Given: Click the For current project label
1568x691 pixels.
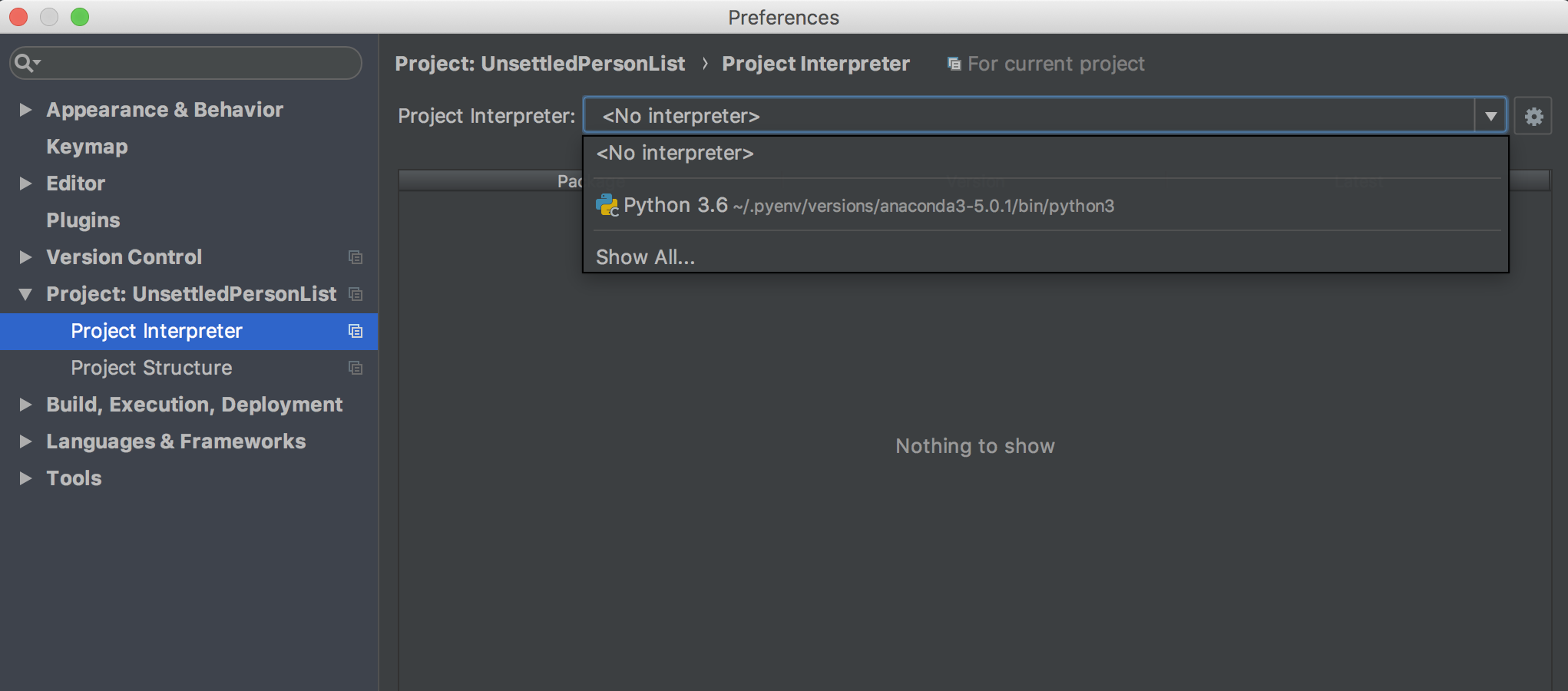Looking at the screenshot, I should click(1056, 64).
